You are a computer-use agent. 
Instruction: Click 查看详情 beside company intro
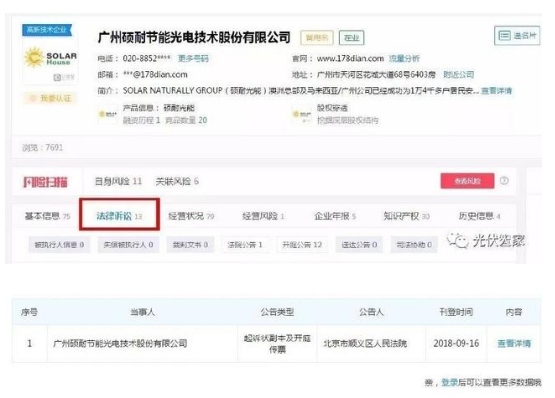[x=496, y=91]
